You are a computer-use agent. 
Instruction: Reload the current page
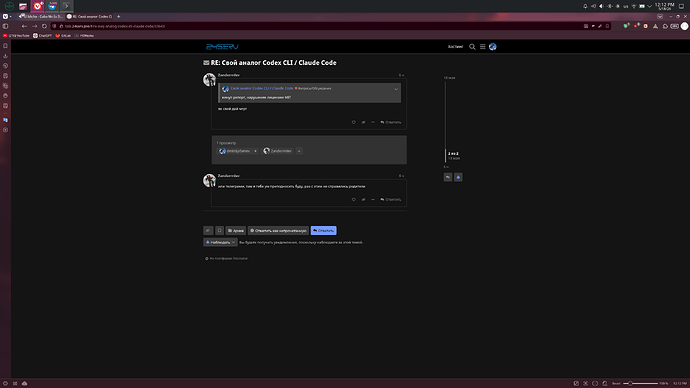[x=44, y=26]
